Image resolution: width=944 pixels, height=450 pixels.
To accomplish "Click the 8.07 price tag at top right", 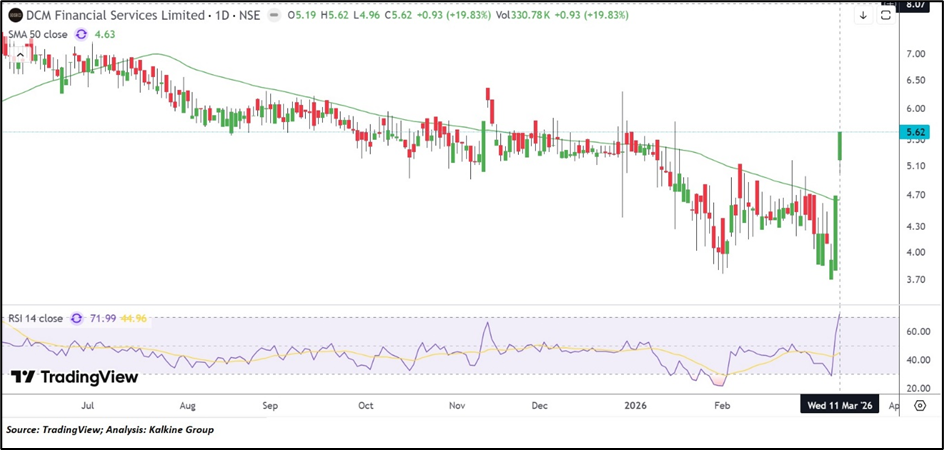I will point(916,4).
